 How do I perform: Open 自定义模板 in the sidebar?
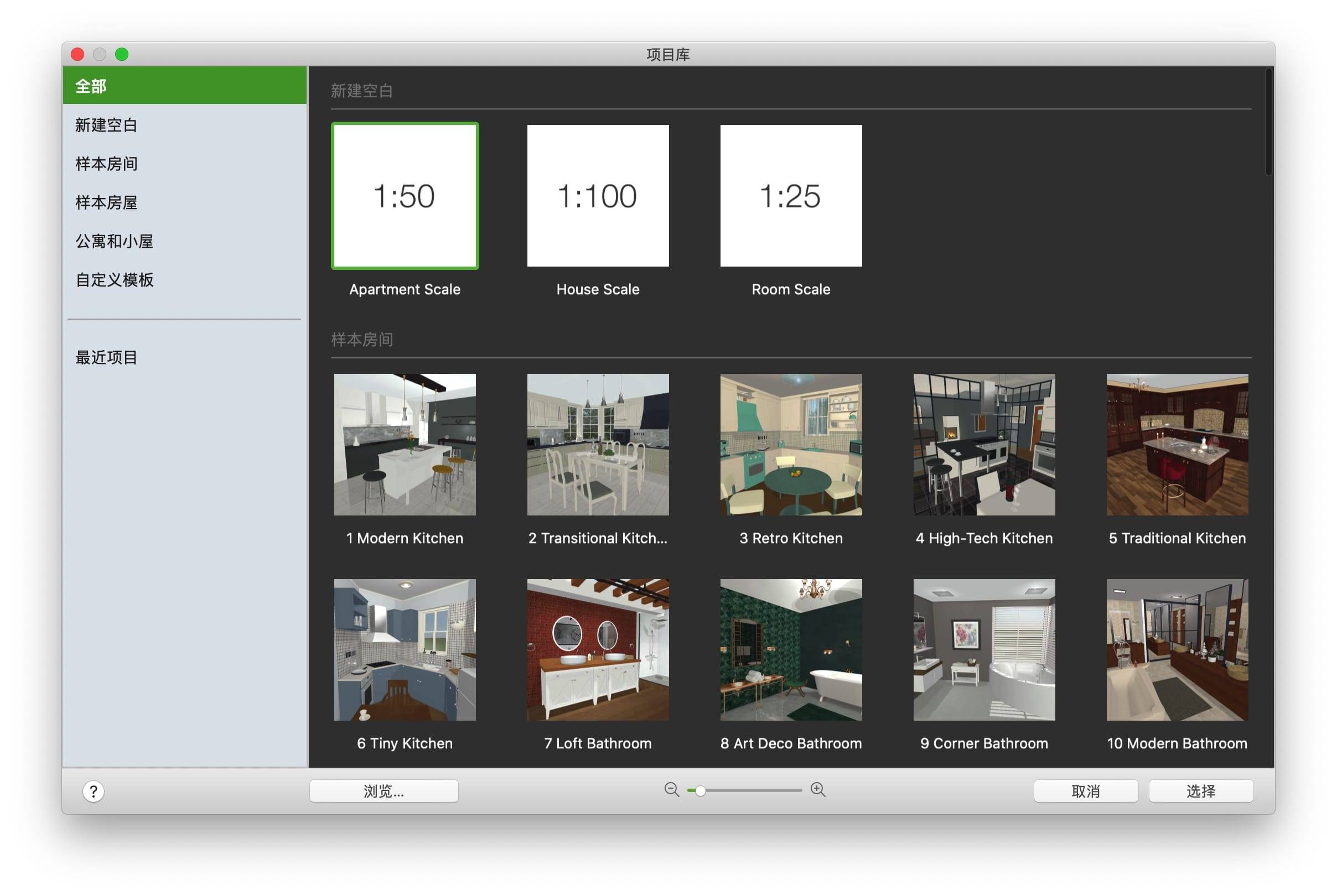115,280
